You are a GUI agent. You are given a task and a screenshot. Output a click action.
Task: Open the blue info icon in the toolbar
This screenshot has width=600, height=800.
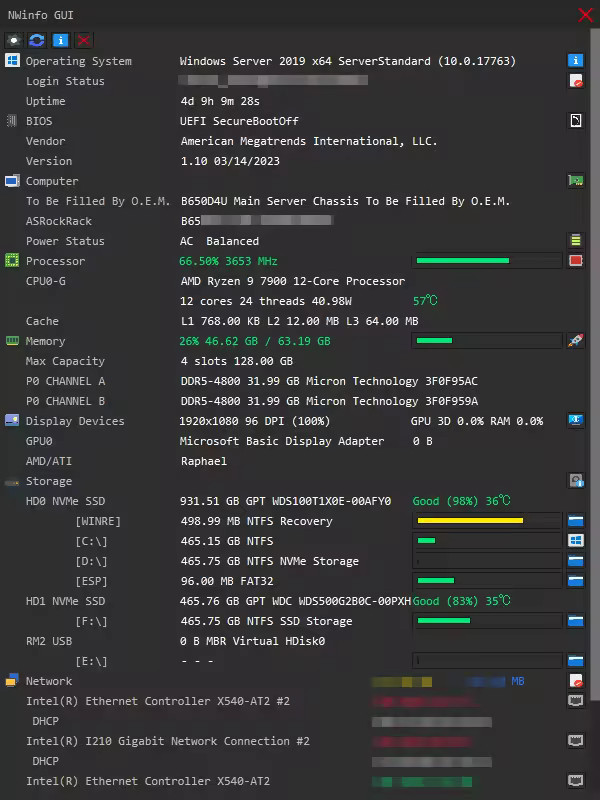click(x=60, y=40)
